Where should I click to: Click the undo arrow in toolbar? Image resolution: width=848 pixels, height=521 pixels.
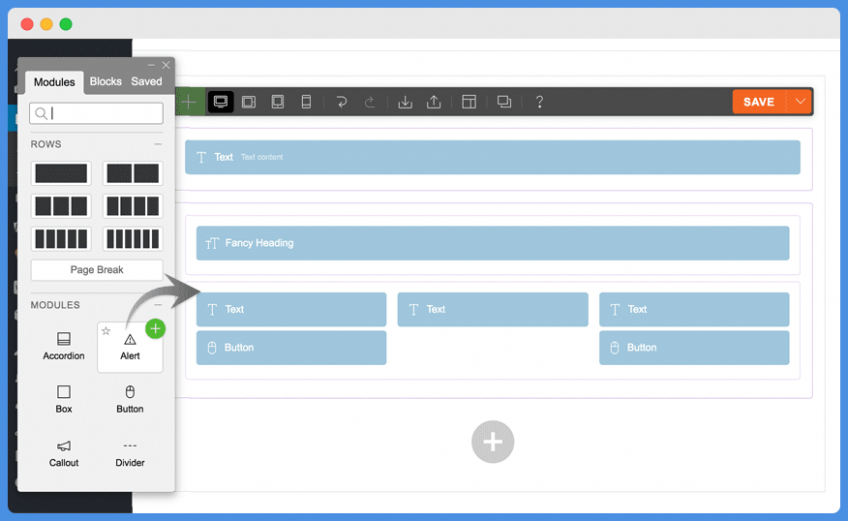coord(342,102)
